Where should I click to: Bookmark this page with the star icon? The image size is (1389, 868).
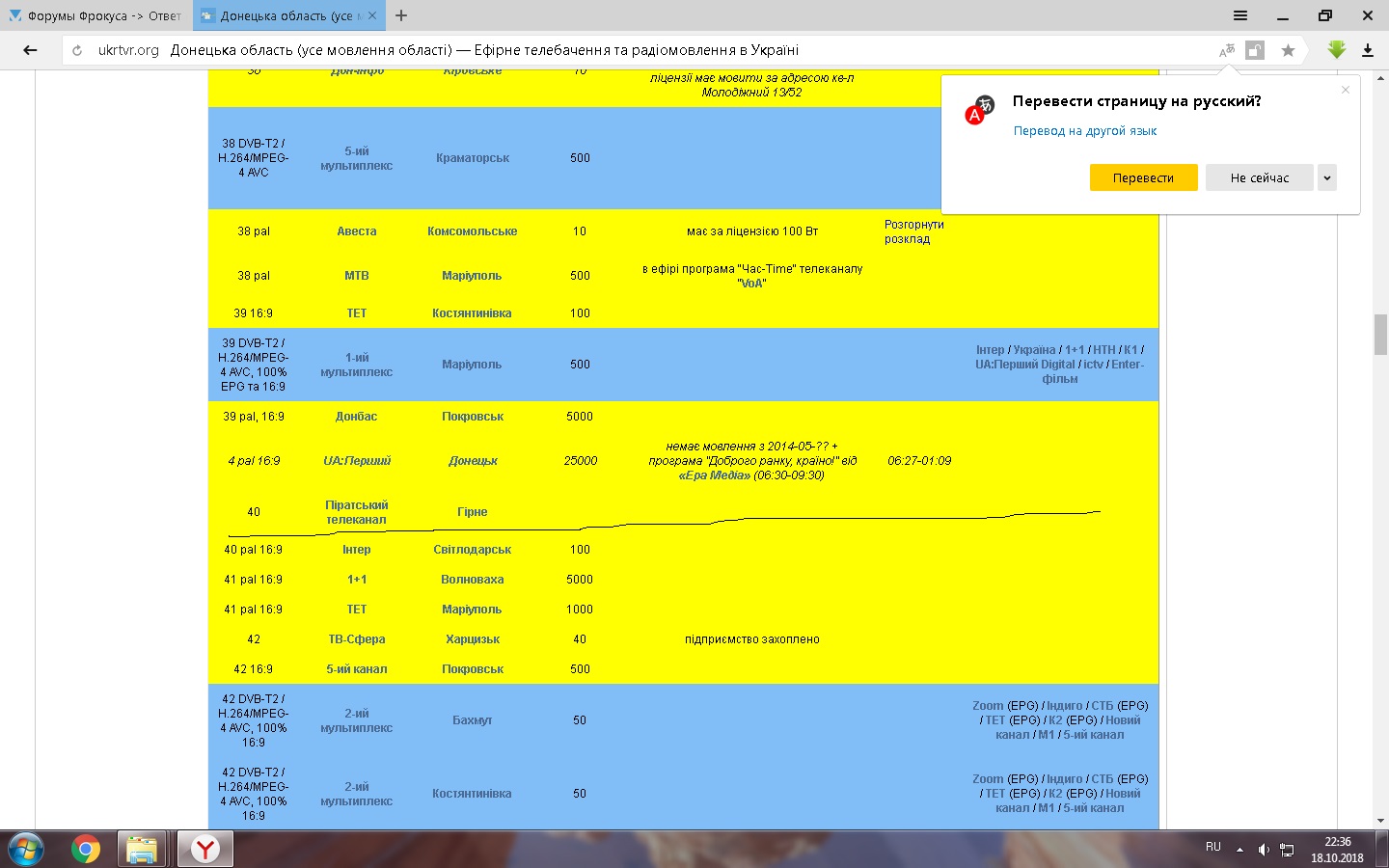coord(1288,50)
